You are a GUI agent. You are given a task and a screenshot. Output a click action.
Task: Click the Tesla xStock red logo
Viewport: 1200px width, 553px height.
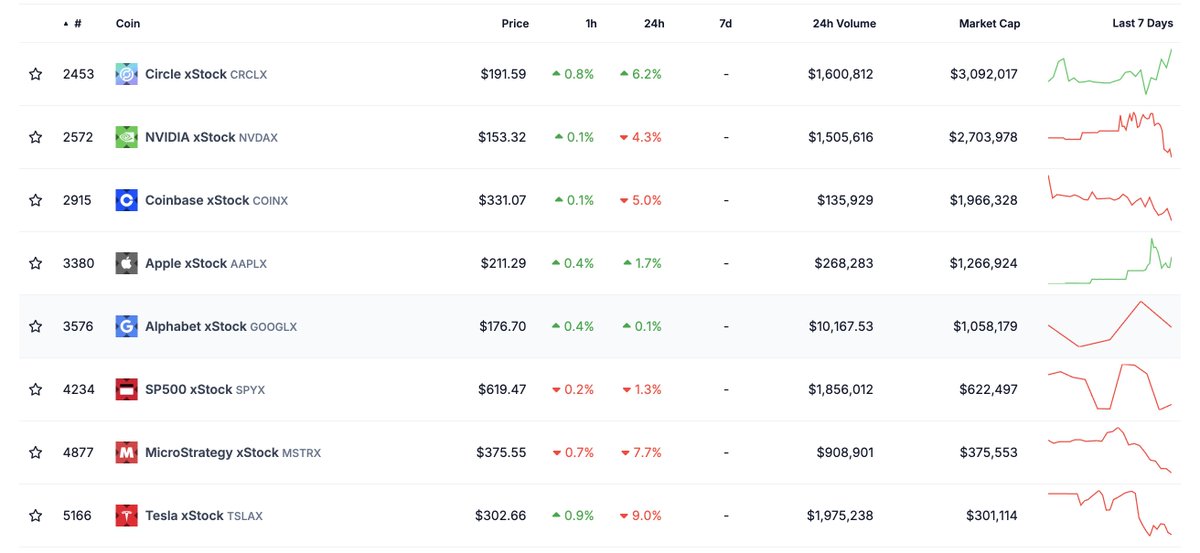point(126,515)
